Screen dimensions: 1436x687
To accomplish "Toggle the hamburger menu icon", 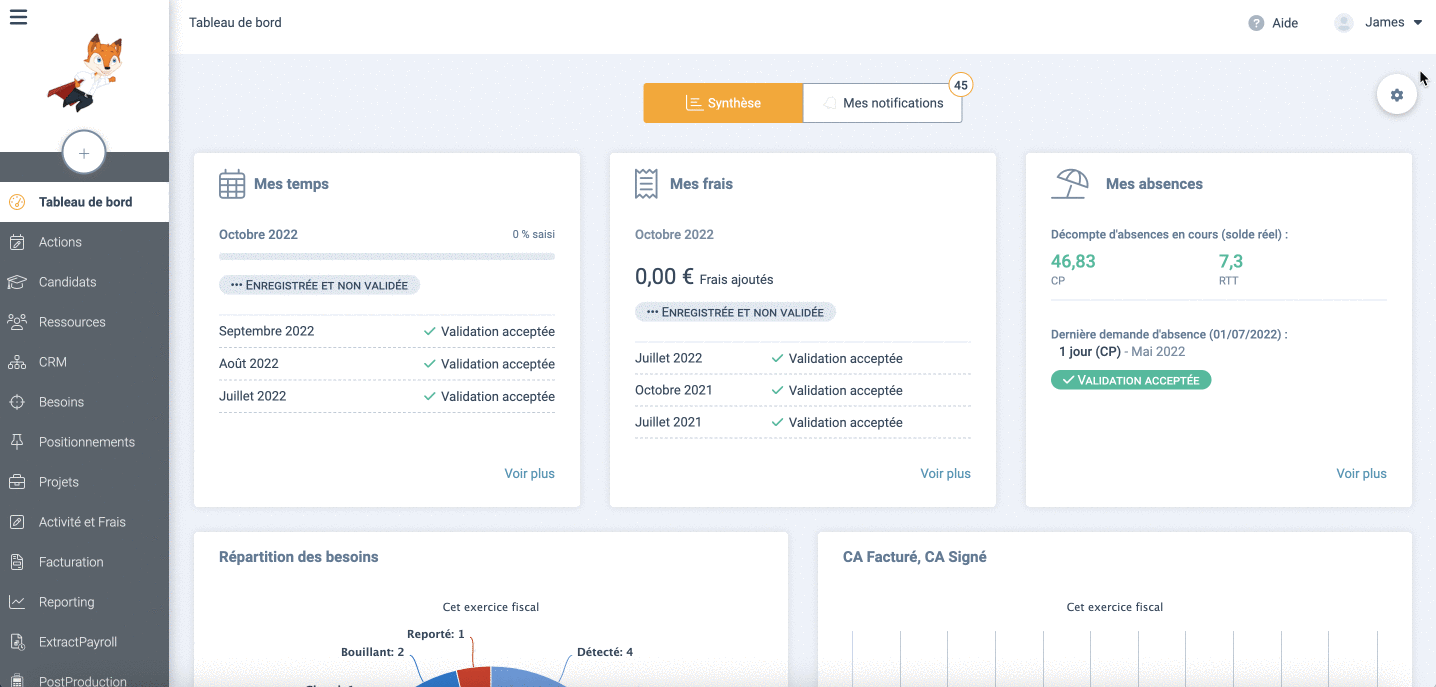I will pos(18,17).
